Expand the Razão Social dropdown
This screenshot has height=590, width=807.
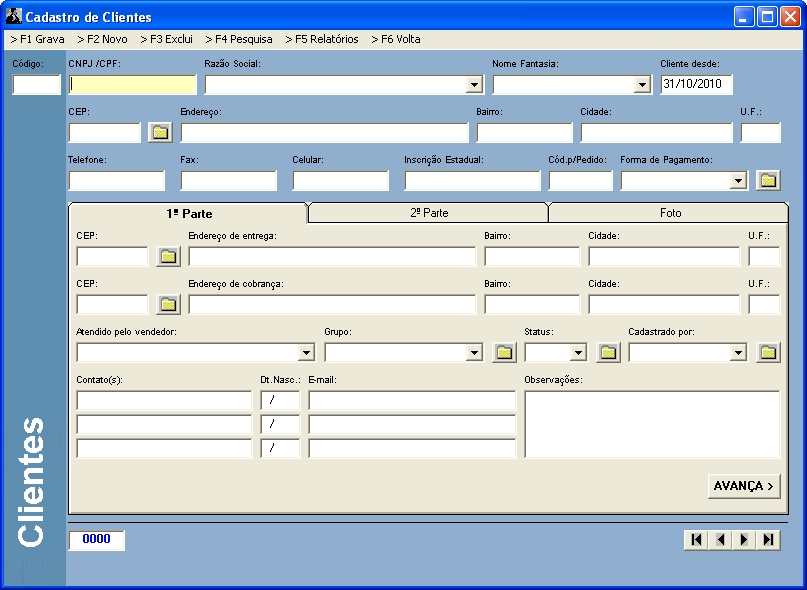pyautogui.click(x=475, y=85)
